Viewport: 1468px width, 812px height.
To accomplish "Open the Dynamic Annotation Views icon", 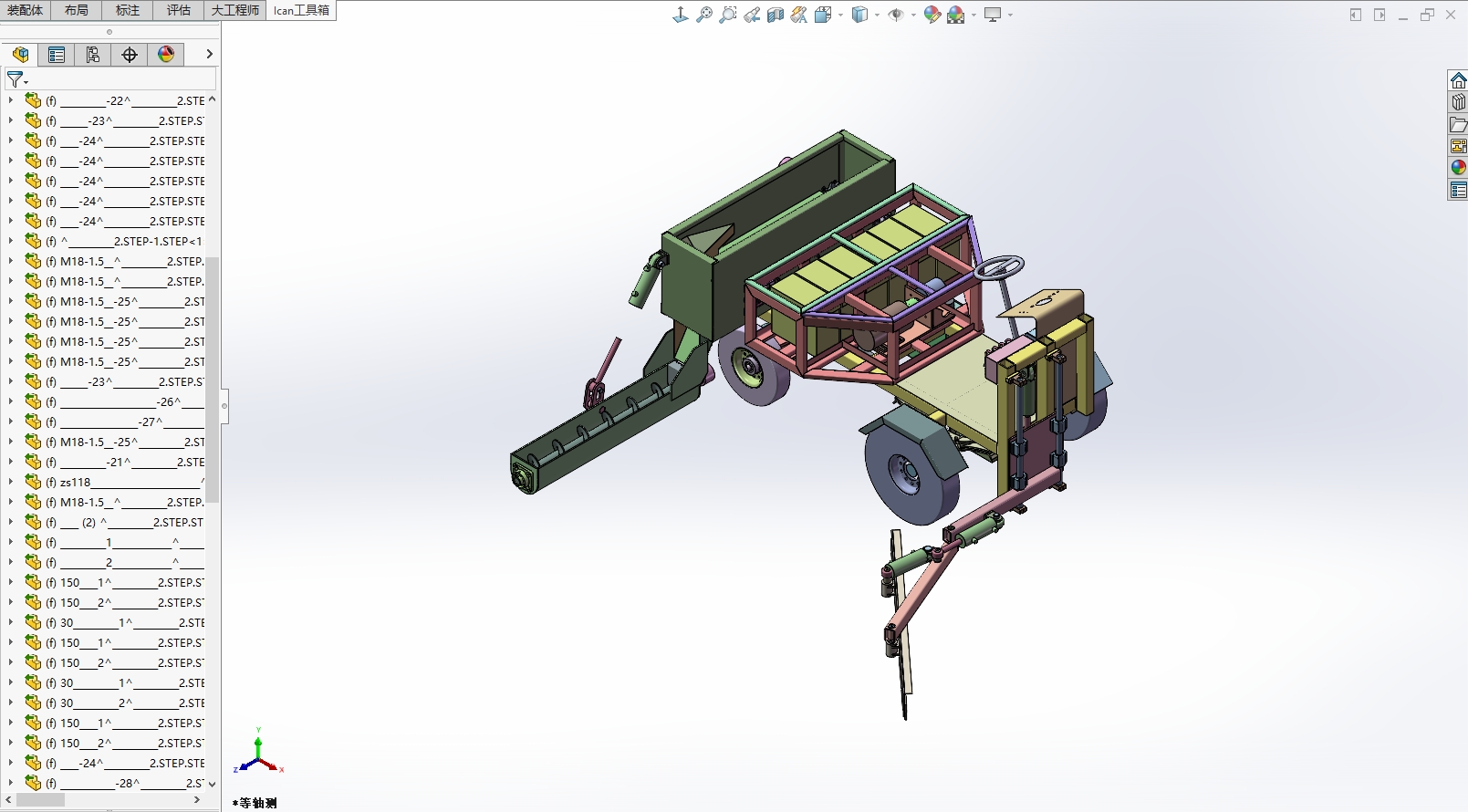I will 799,15.
